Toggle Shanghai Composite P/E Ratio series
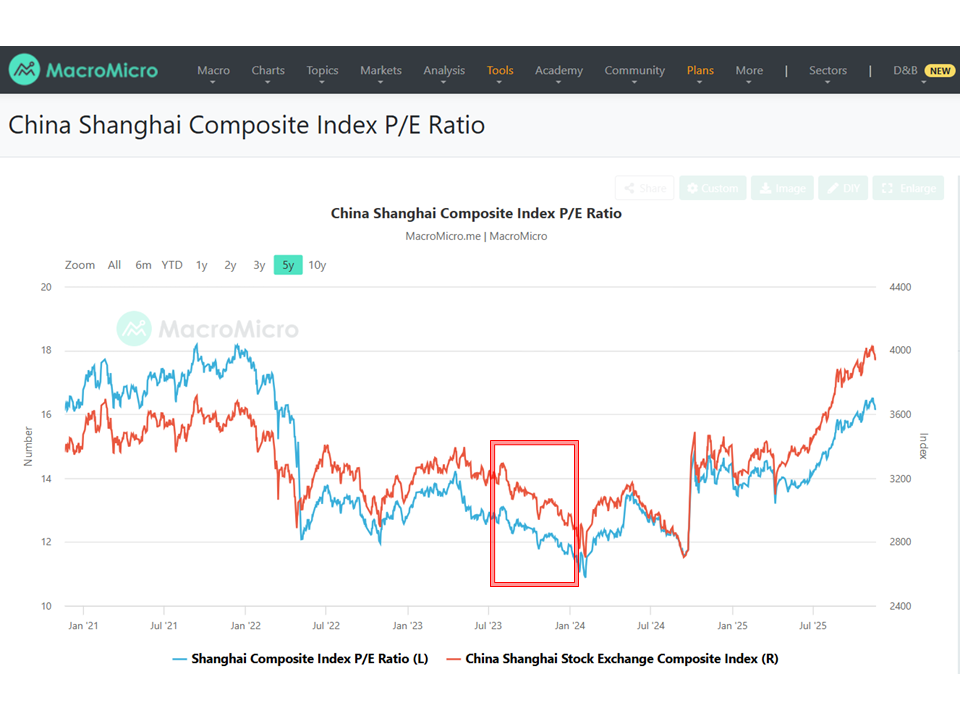 pos(300,659)
